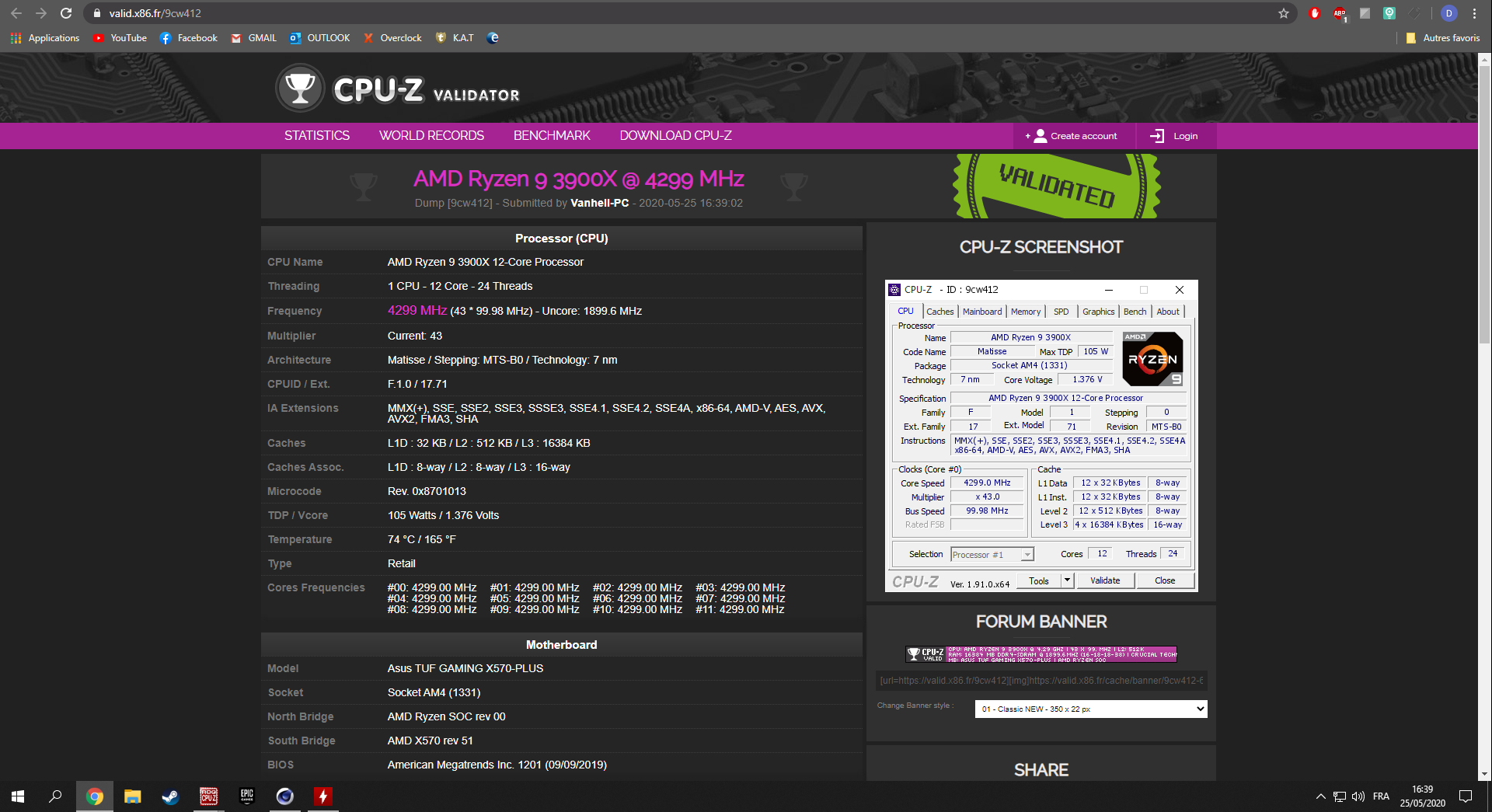
Task: Click the Temperature 74 °C value
Action: (x=421, y=539)
